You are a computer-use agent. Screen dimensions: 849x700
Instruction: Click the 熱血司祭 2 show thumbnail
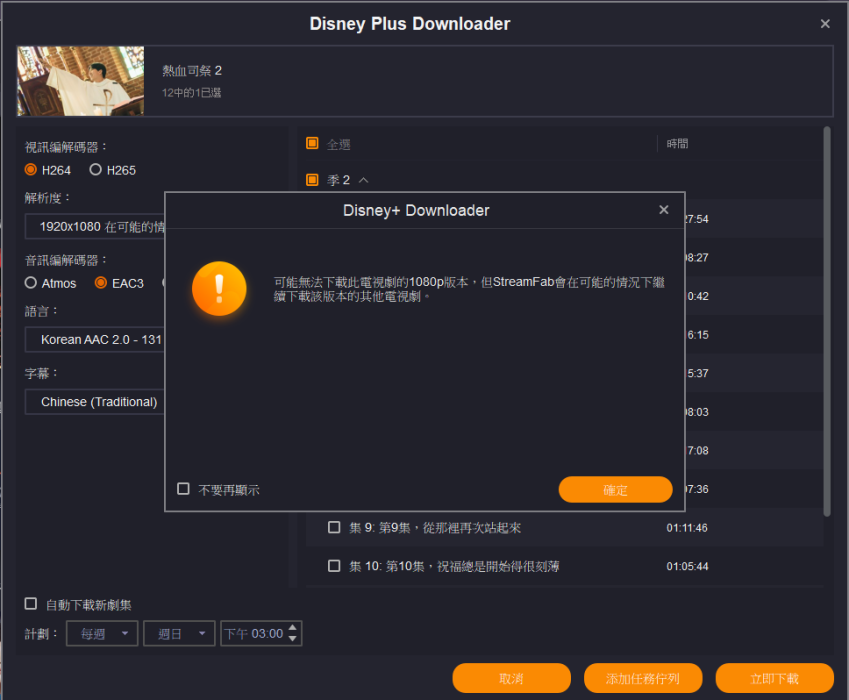[x=81, y=81]
